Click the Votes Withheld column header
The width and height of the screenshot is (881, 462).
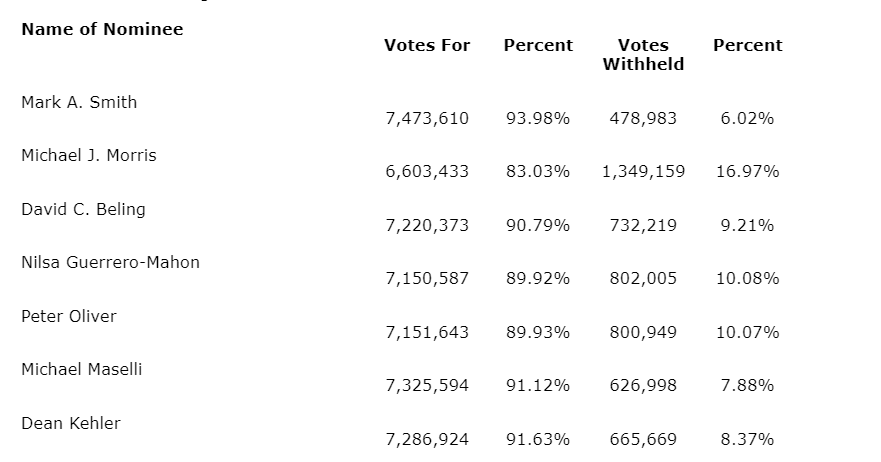(x=643, y=55)
